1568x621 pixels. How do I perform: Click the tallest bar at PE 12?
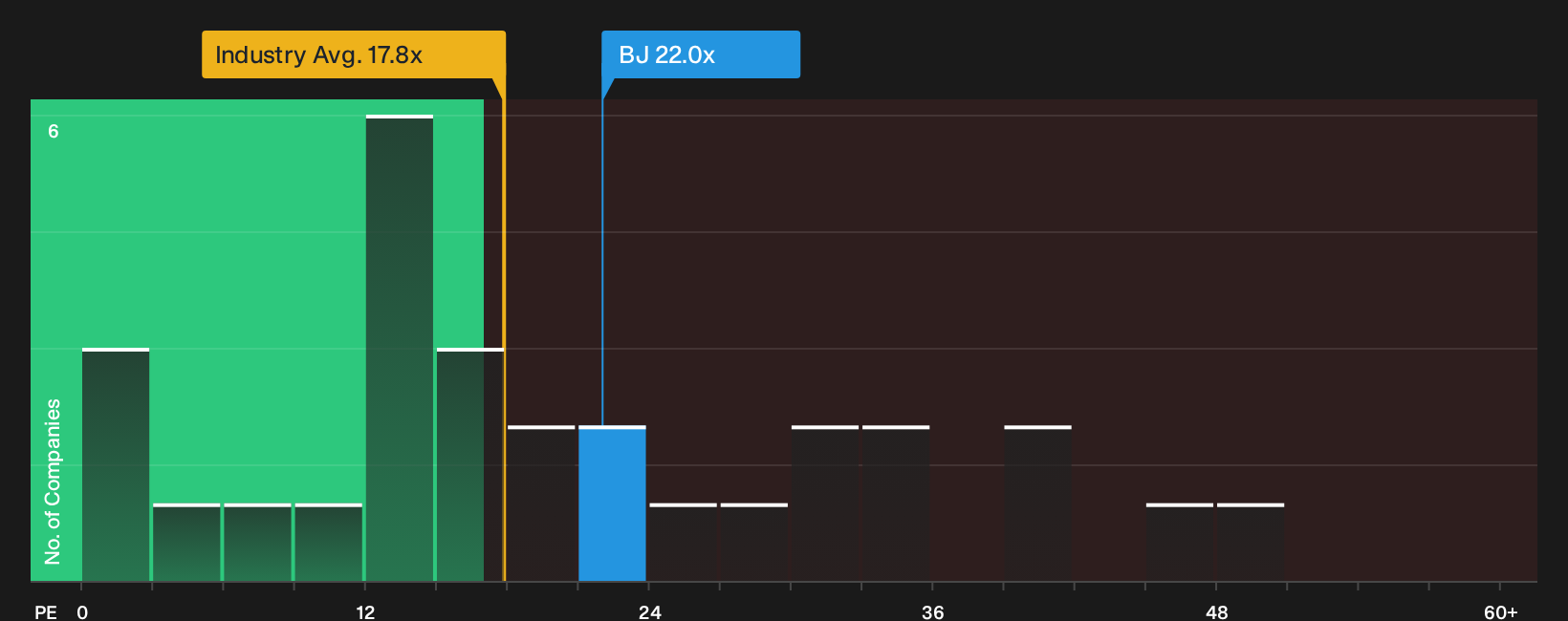400,348
